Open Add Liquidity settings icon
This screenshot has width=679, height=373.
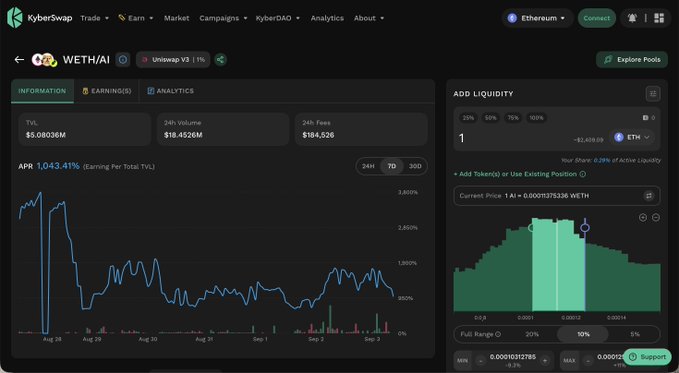click(653, 94)
